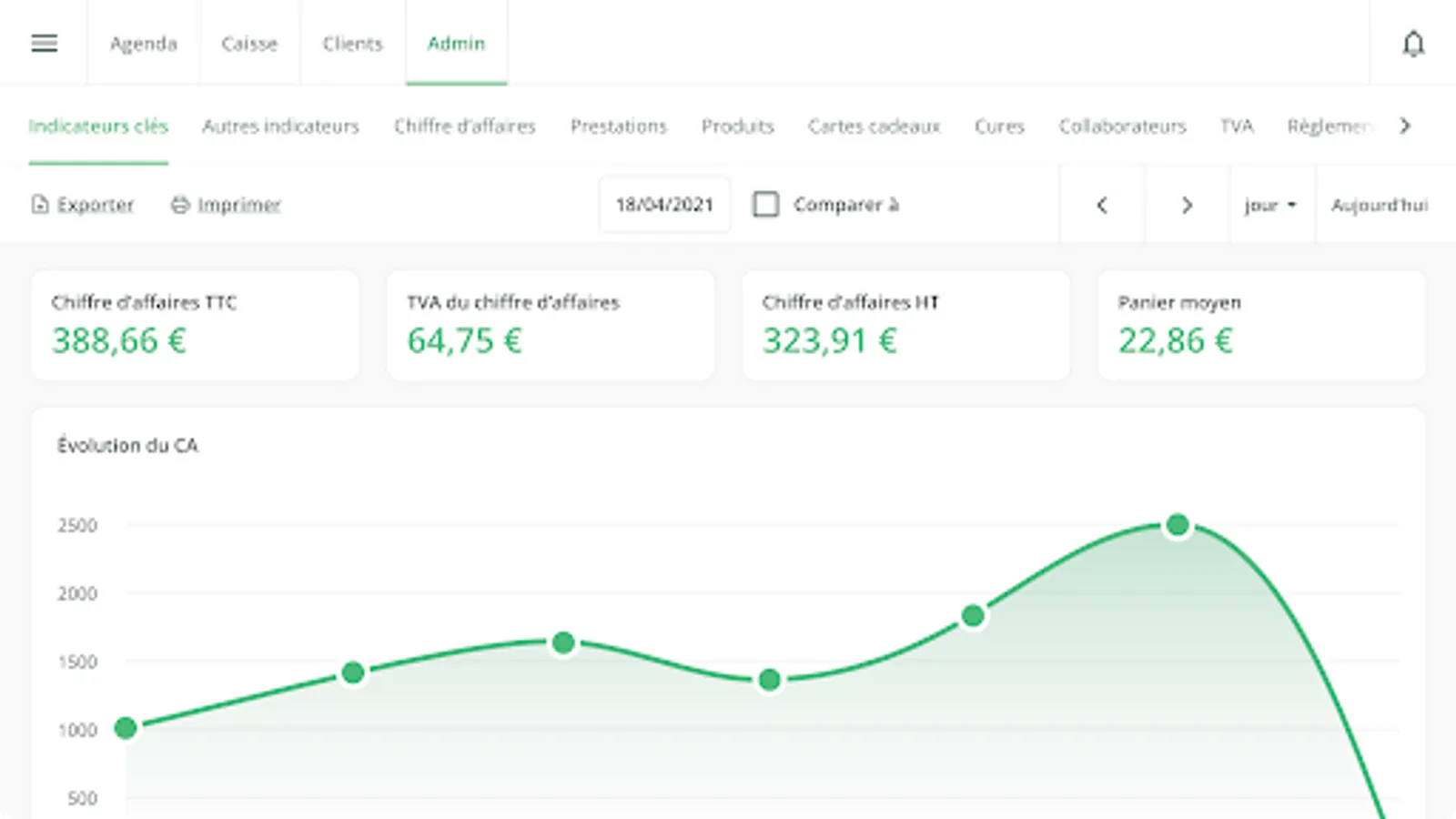This screenshot has width=1456, height=819.
Task: Click the Panier moyen card
Action: 1261,325
